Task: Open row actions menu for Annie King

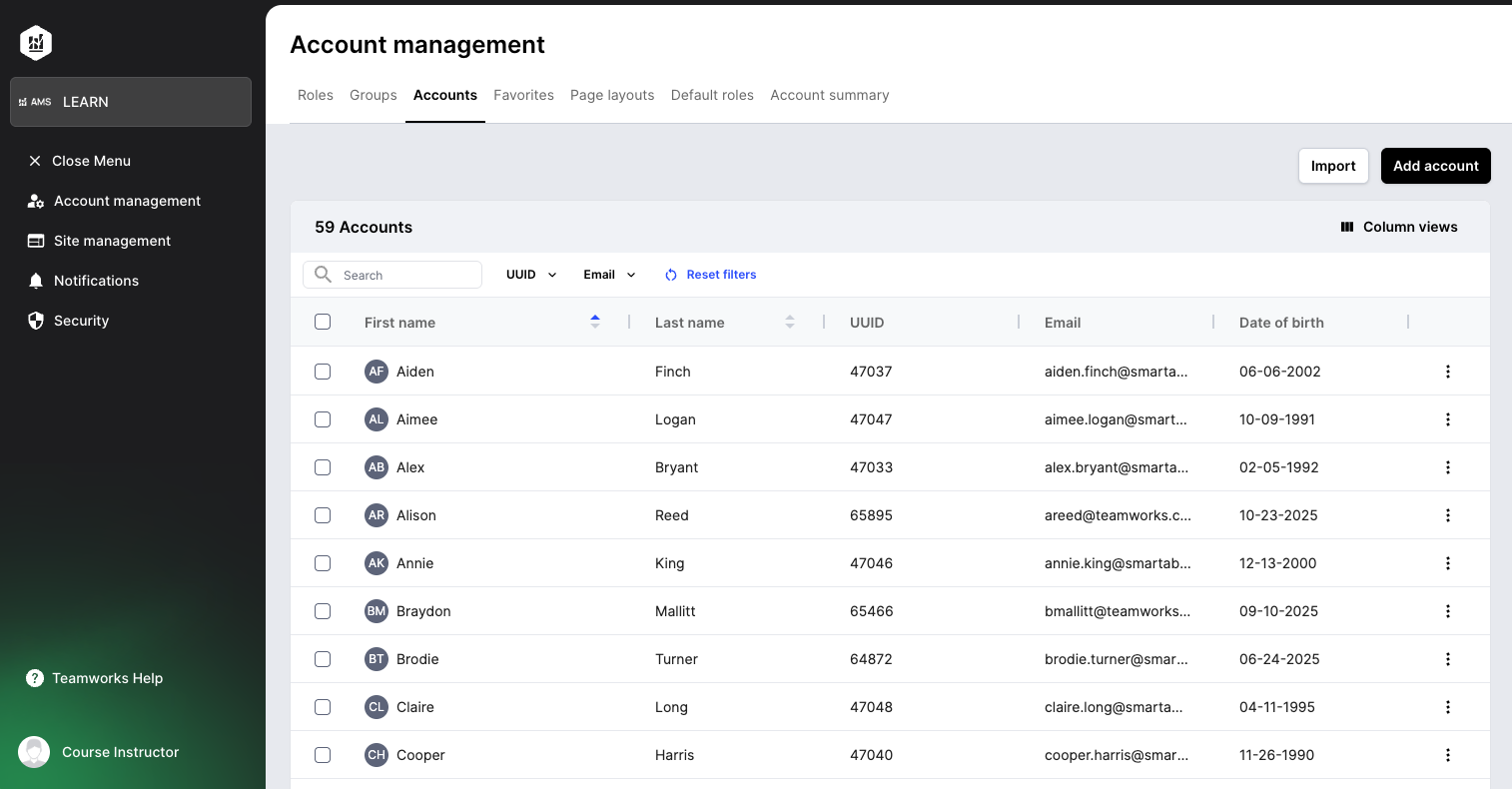Action: [x=1447, y=563]
